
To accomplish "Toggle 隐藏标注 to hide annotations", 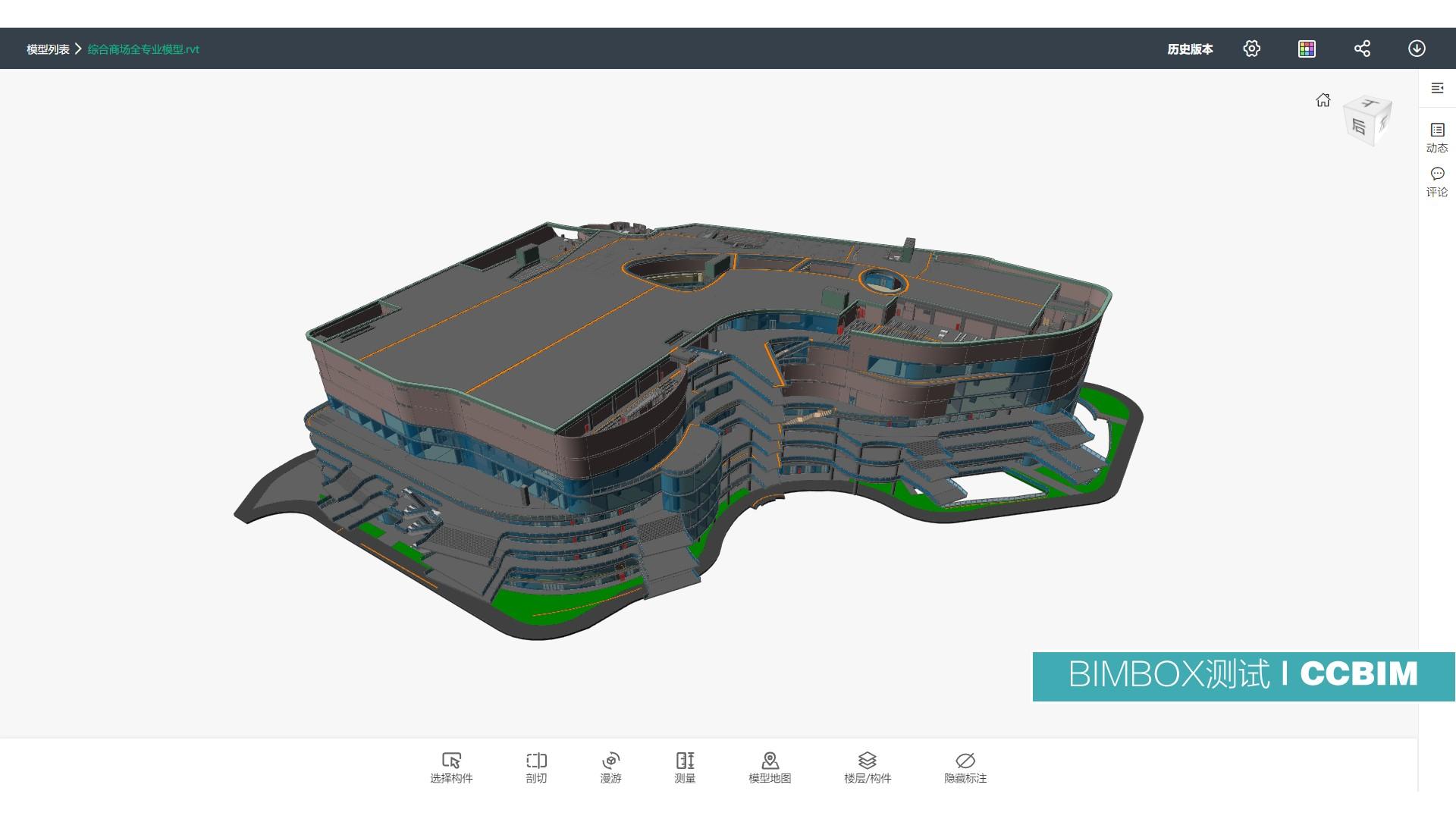I will (965, 766).
